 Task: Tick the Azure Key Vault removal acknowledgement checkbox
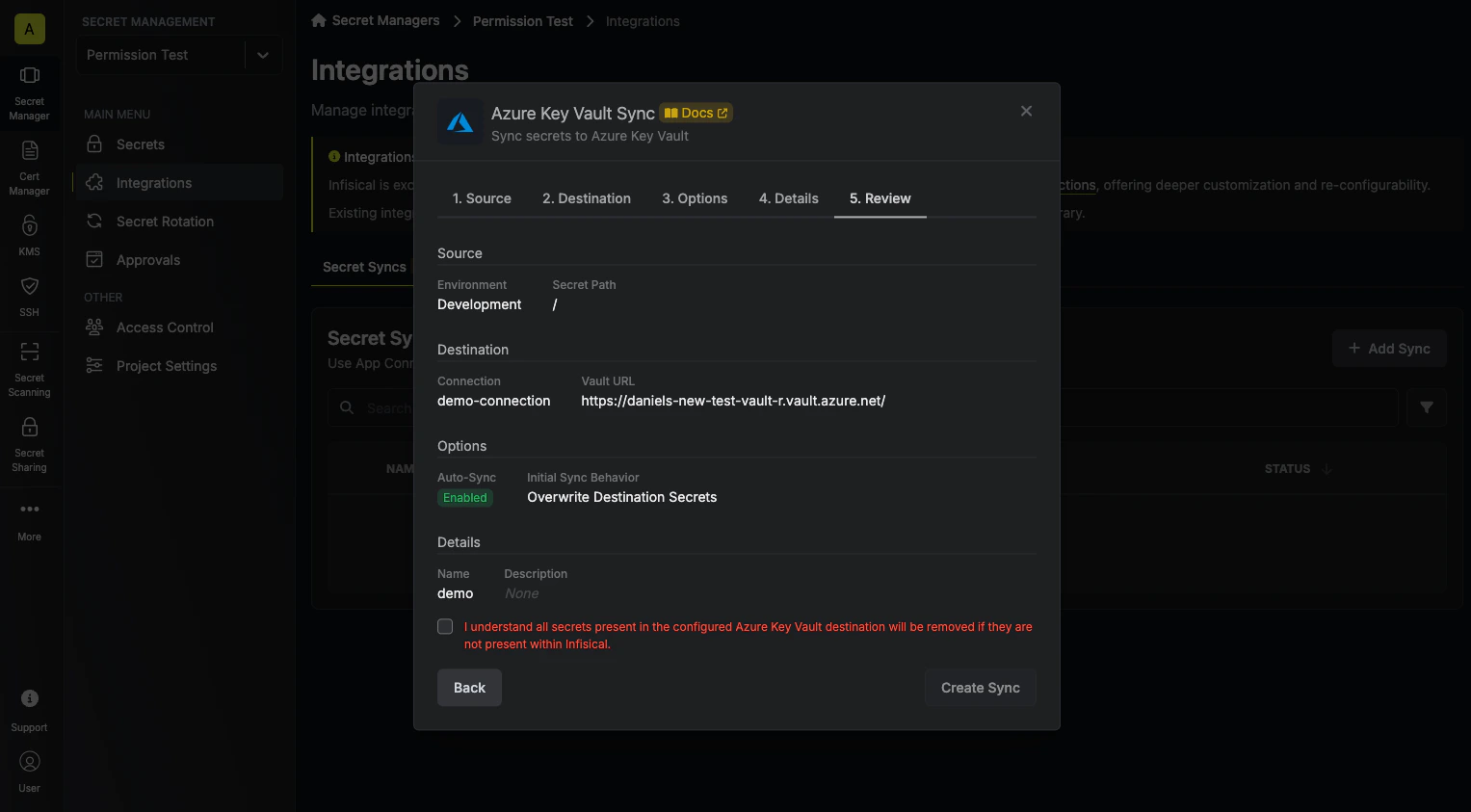(x=445, y=626)
